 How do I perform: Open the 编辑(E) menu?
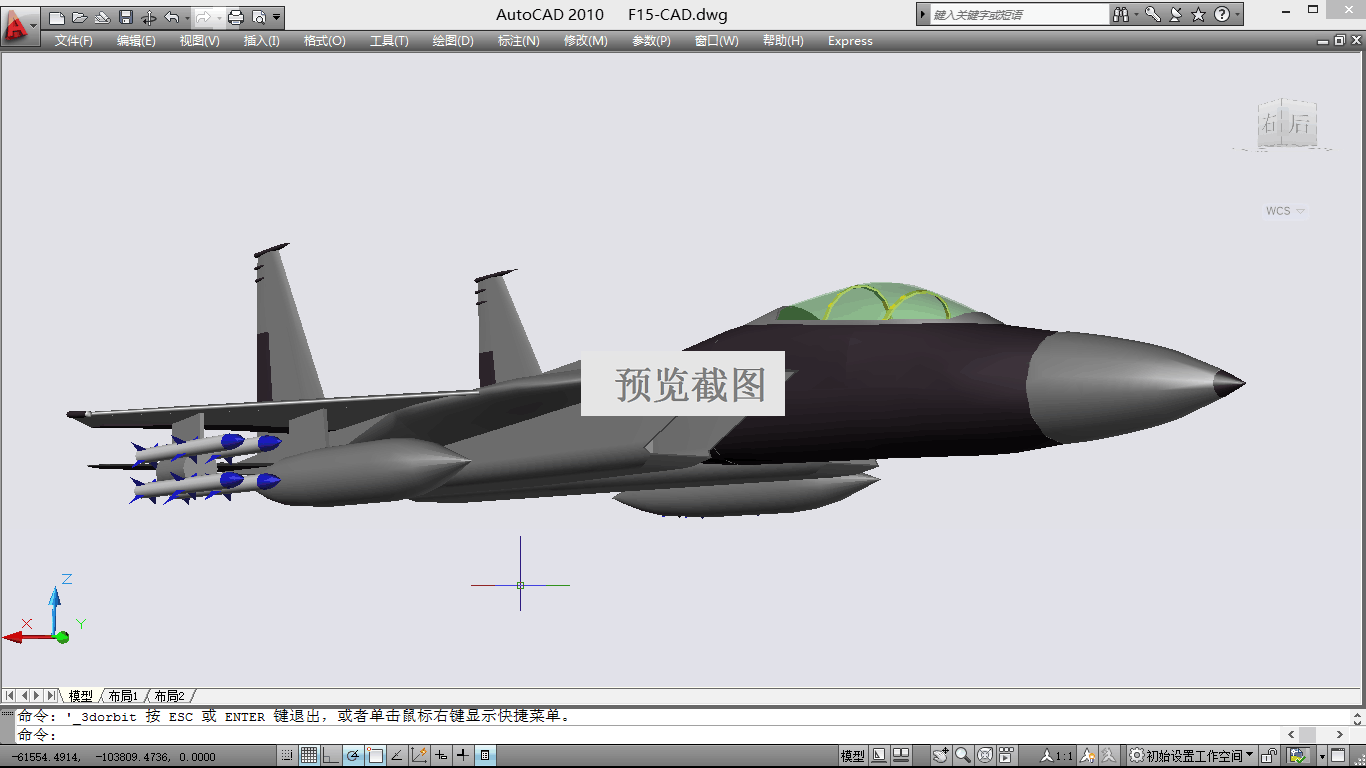136,41
